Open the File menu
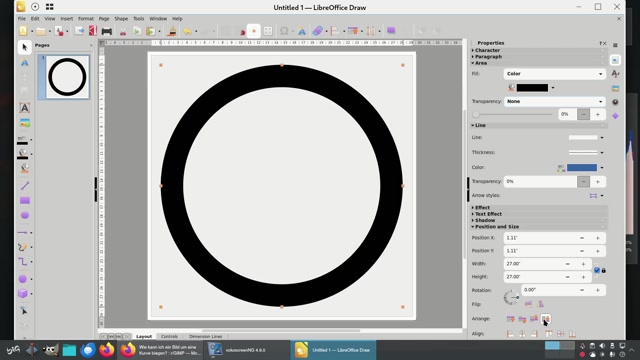 pyautogui.click(x=22, y=19)
